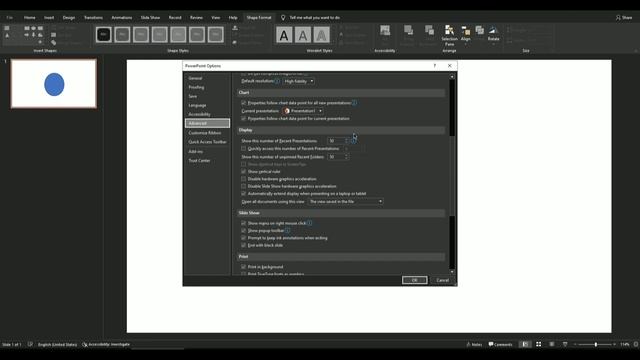Click info icon beside Default resolution

point(277,81)
